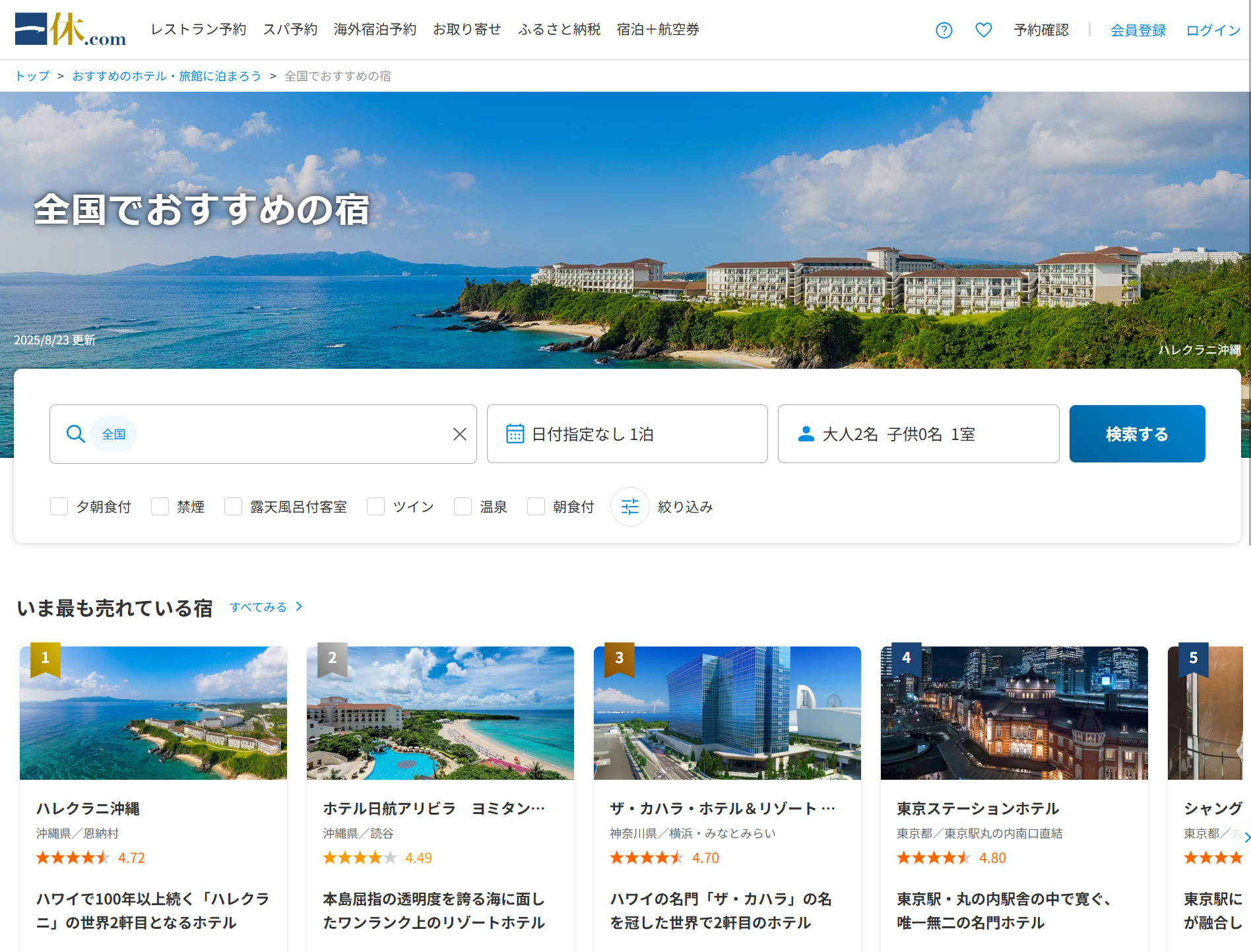Screen dimensions: 1251x952
Task: Open the ホテル日航アリビラ beach thumbnail
Action: [440, 713]
